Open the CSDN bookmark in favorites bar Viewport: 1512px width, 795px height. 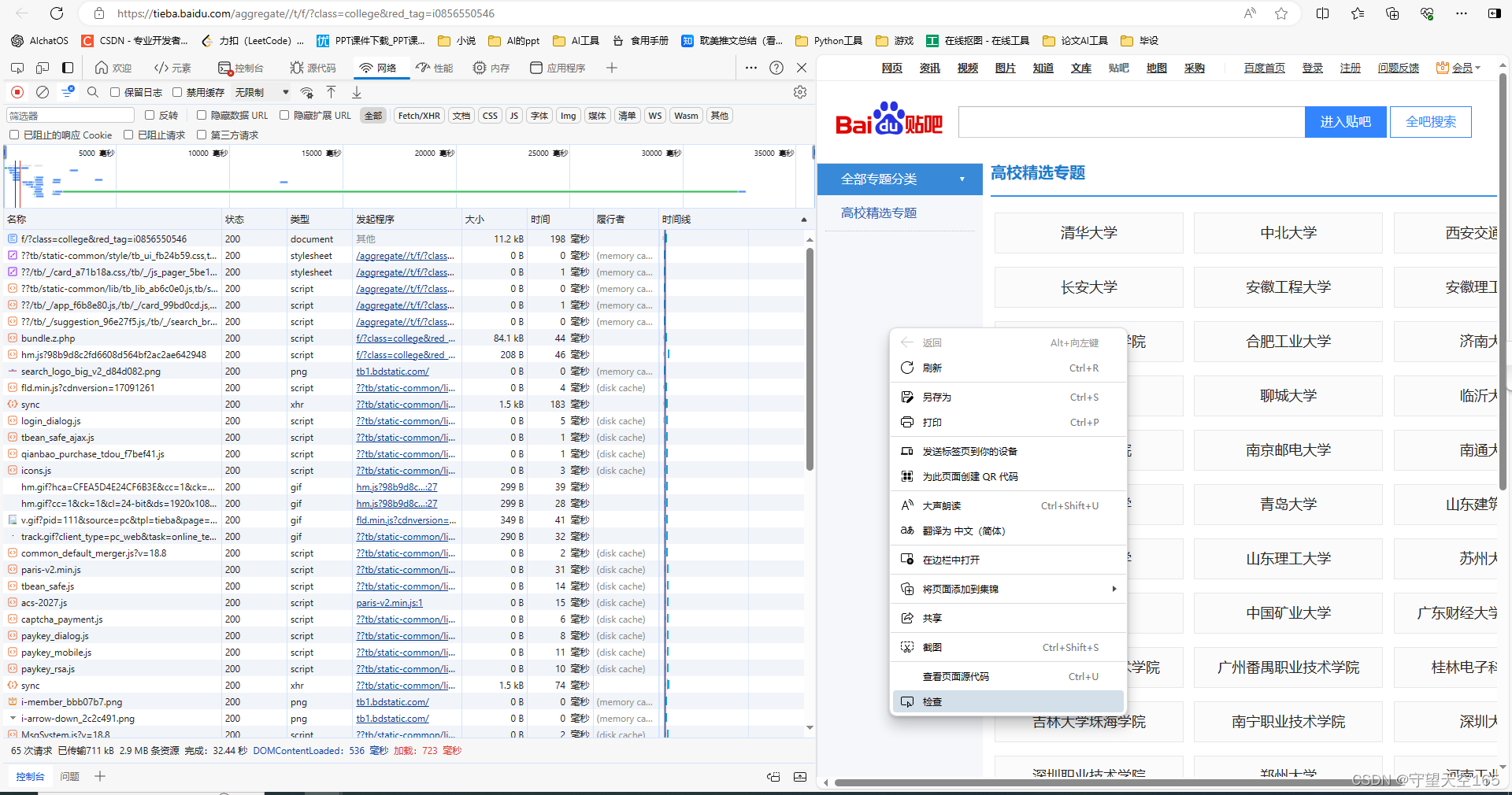point(135,40)
